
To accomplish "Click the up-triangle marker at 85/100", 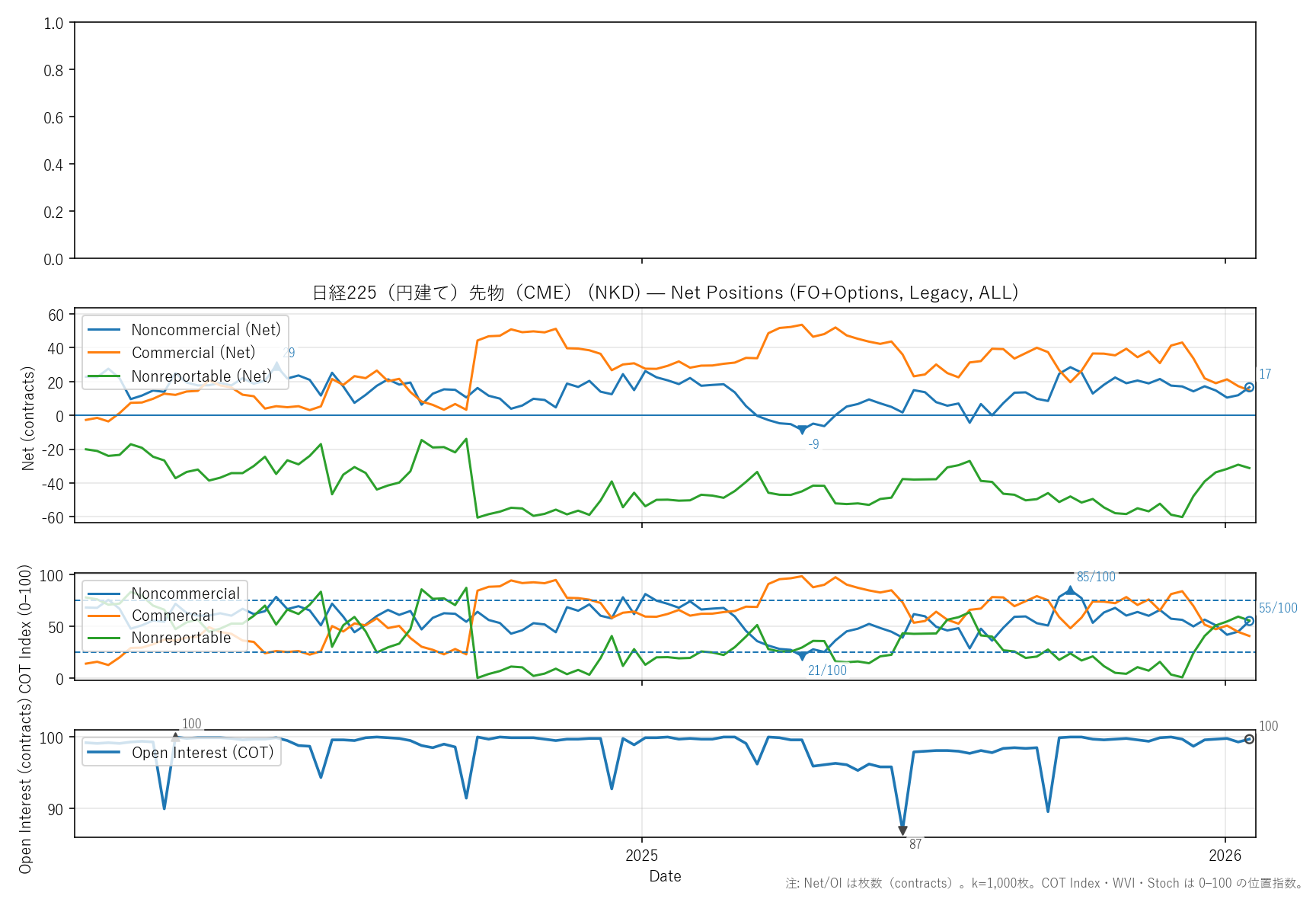I will pyautogui.click(x=1071, y=590).
